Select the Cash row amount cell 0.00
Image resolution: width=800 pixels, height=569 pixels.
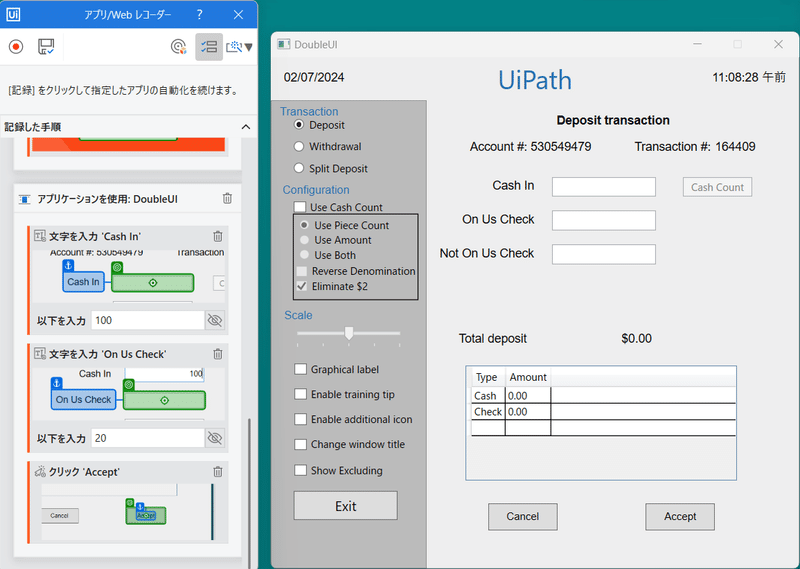pos(528,395)
